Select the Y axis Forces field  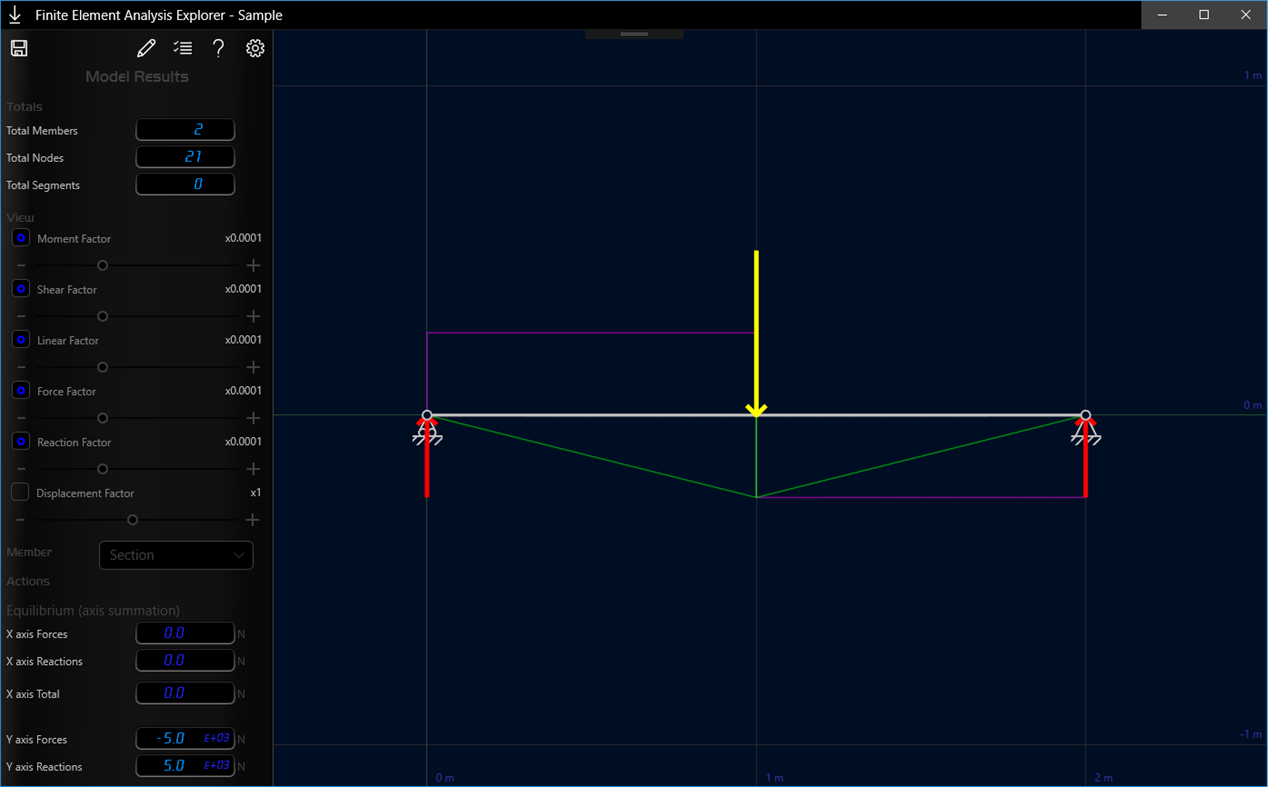tap(185, 738)
